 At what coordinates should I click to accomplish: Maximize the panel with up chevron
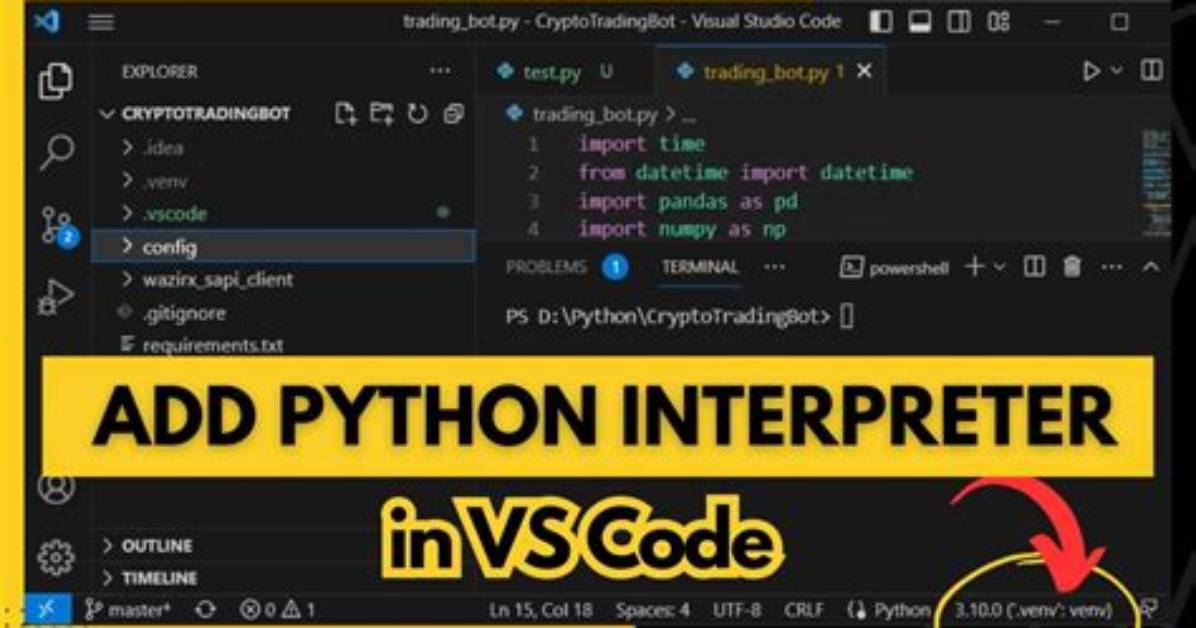(x=1150, y=267)
